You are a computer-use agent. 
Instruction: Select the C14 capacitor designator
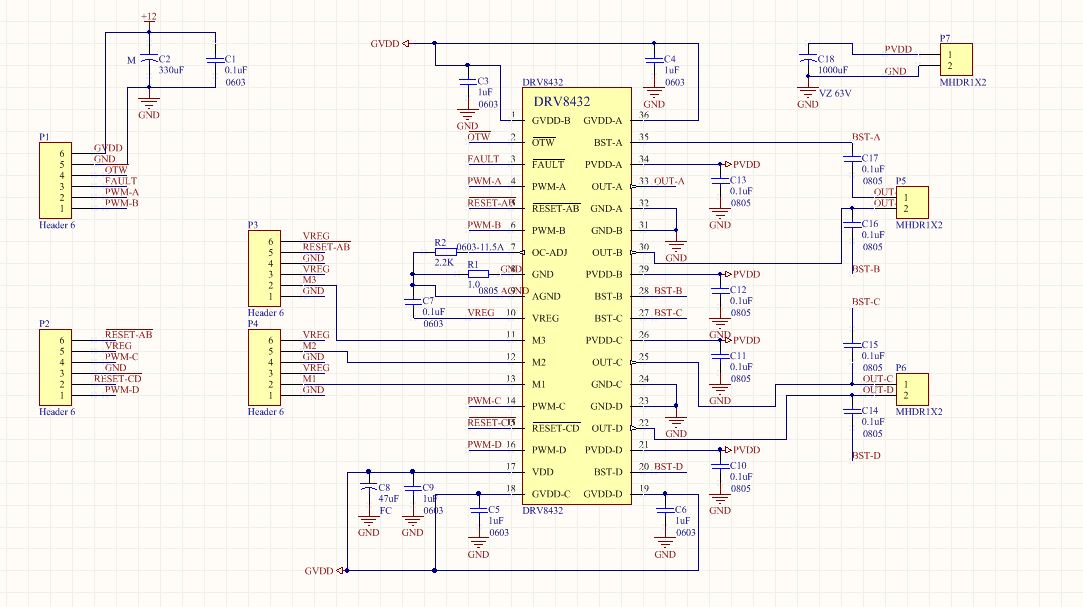click(870, 411)
